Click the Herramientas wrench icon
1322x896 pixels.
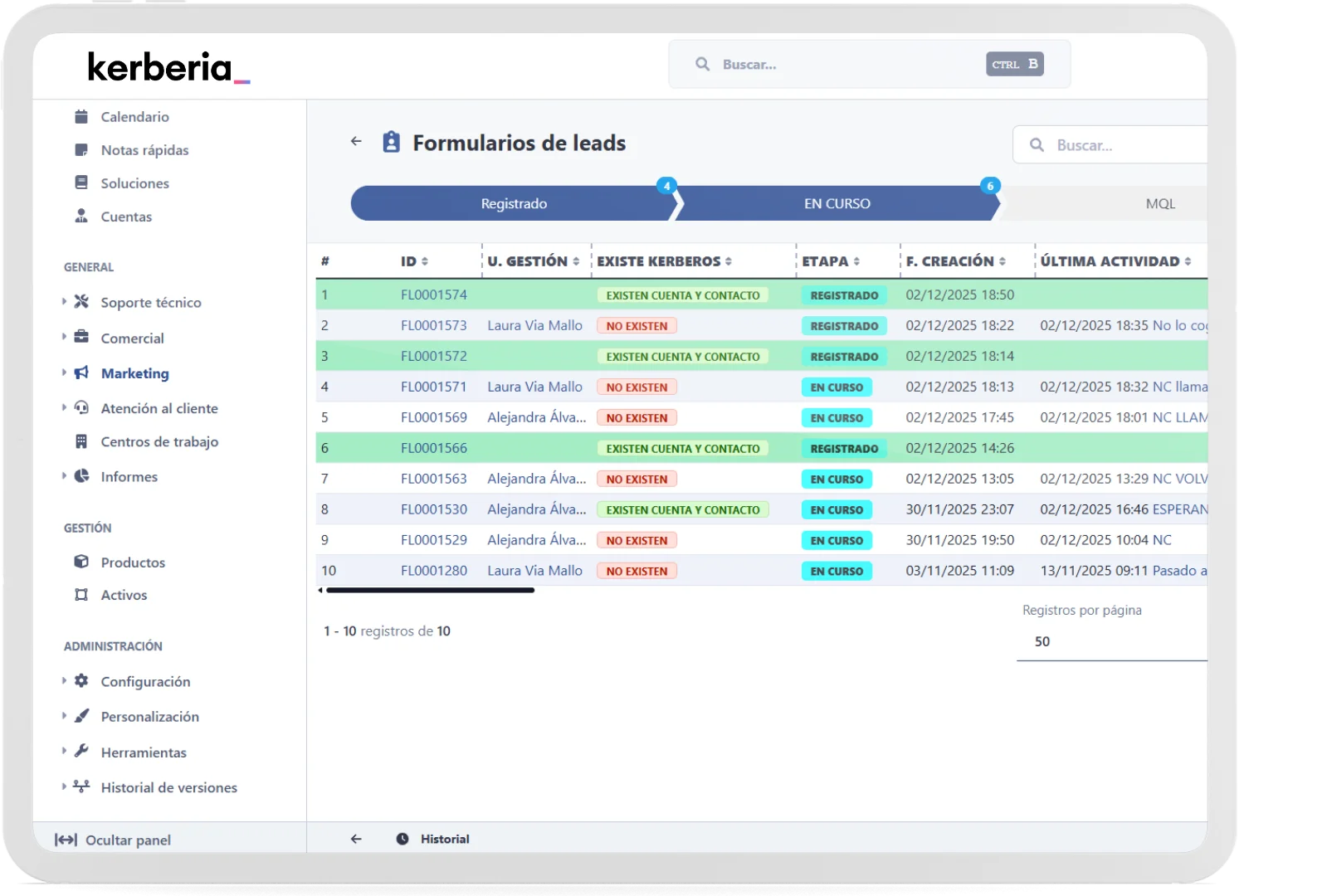pos(81,751)
